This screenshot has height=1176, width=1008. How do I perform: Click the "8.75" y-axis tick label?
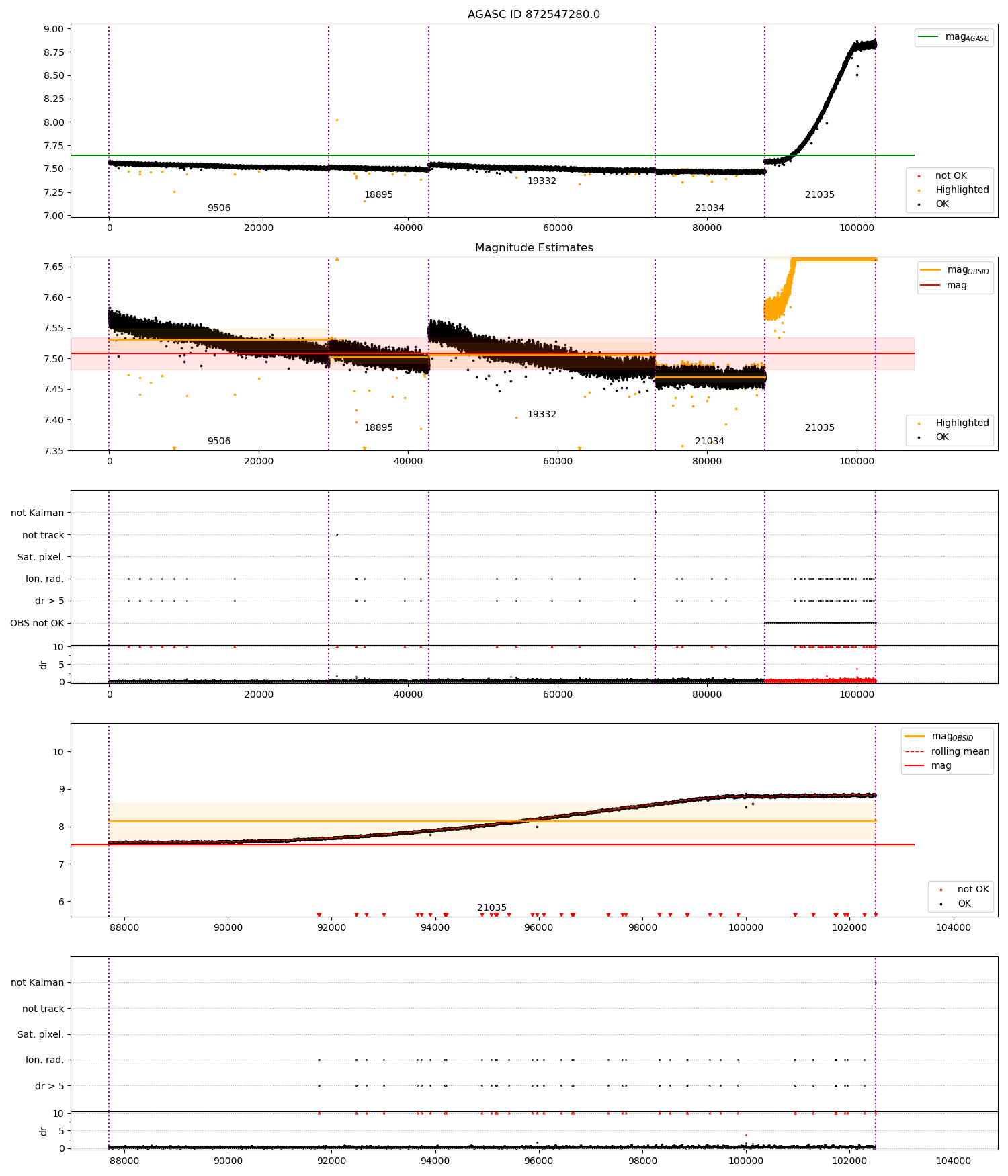pyautogui.click(x=55, y=52)
